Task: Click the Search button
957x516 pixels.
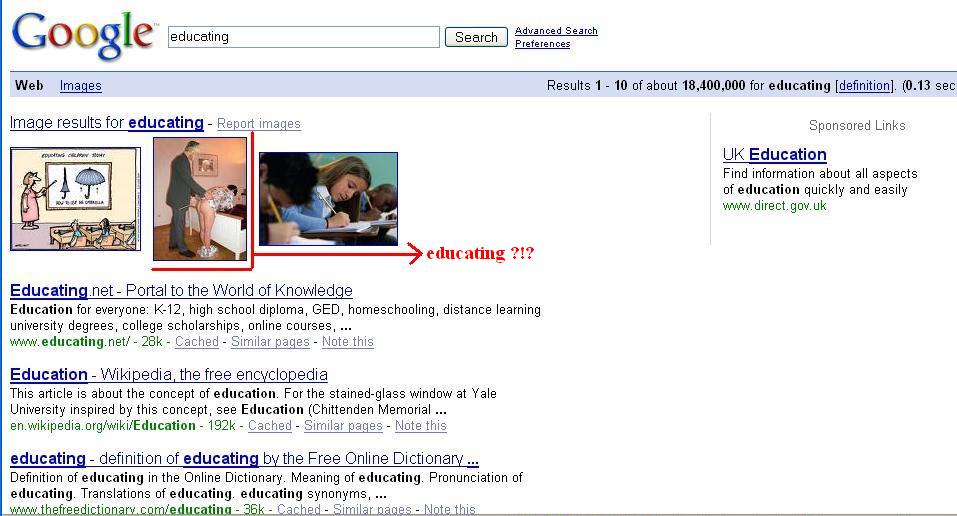Action: pyautogui.click(x=476, y=37)
